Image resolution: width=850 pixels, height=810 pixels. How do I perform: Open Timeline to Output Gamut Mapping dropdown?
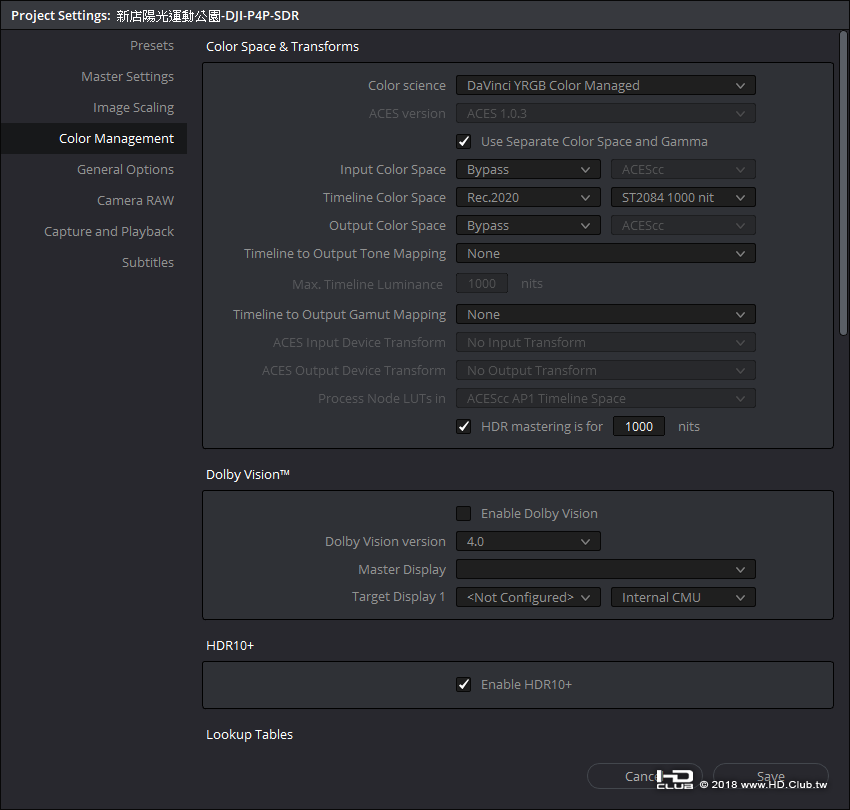[x=606, y=314]
